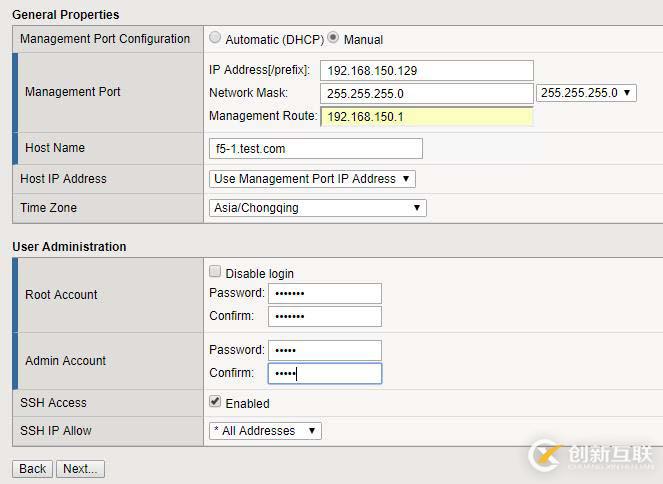This screenshot has width=663, height=484.
Task: Click the IP Address field with 192.168.150.129
Action: click(427, 70)
